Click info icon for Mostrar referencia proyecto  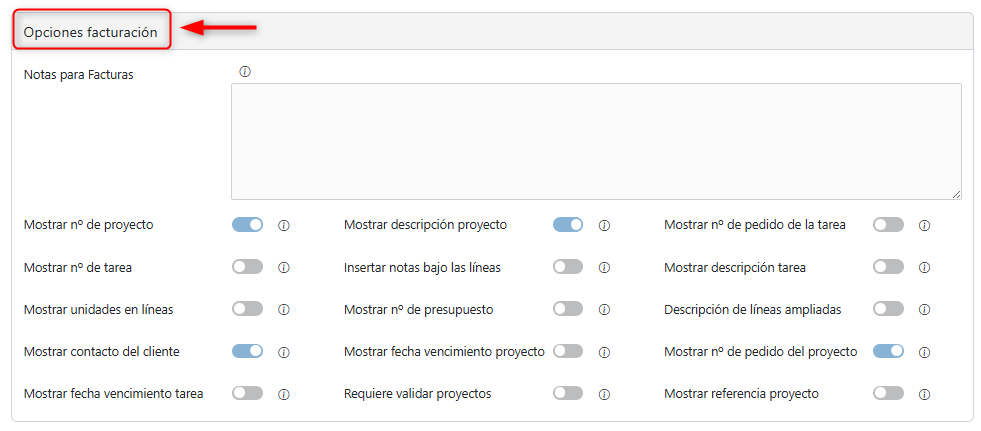click(x=924, y=394)
